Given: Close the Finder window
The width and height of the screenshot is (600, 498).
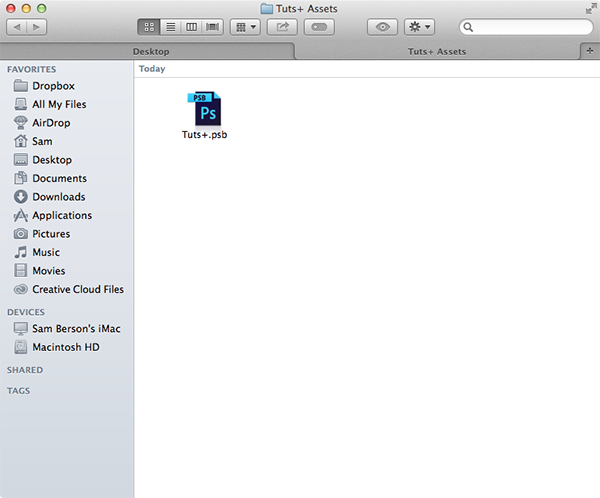Looking at the screenshot, I should 11,8.
